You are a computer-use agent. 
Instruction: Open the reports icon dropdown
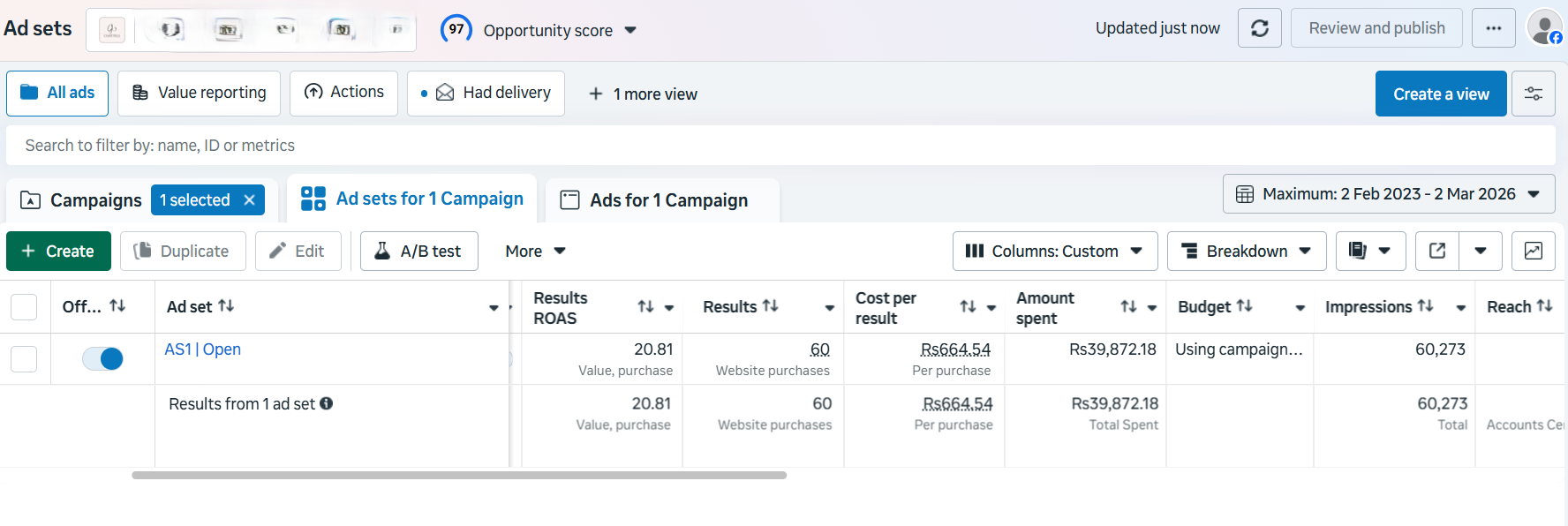[1369, 252]
